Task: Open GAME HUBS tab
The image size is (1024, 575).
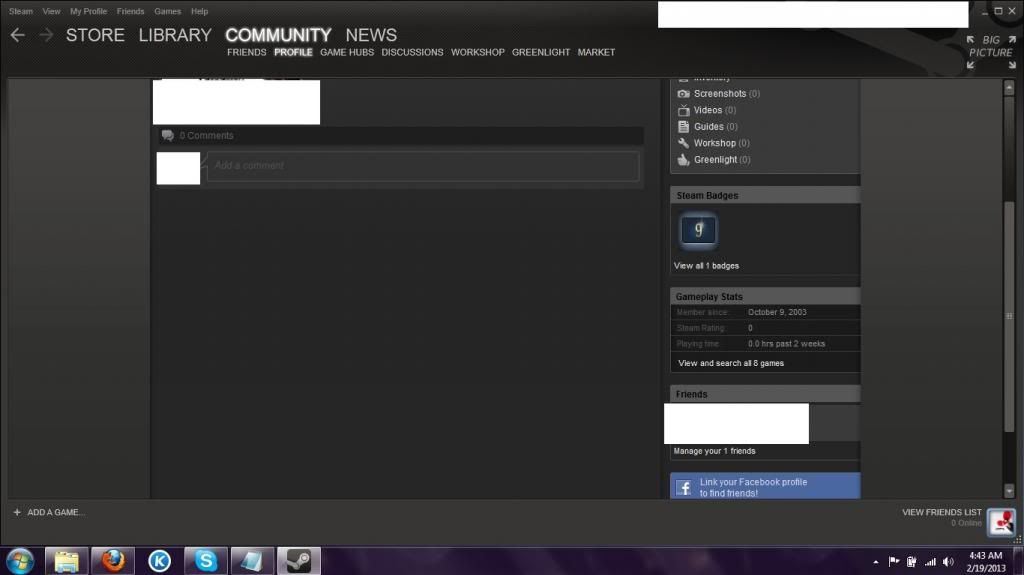Action: pos(347,52)
